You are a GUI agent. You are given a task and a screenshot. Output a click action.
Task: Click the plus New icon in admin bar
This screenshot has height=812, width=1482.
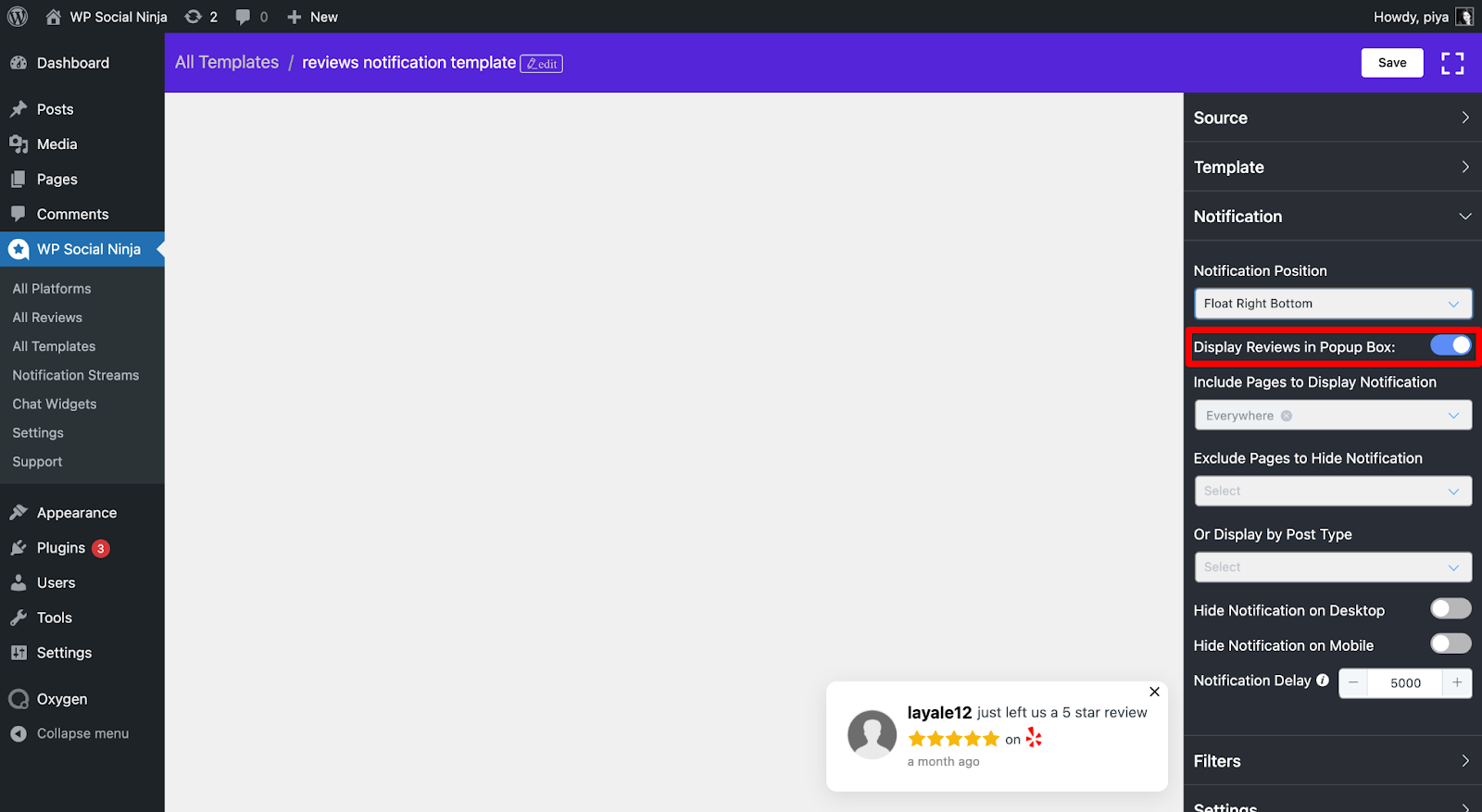click(x=295, y=17)
